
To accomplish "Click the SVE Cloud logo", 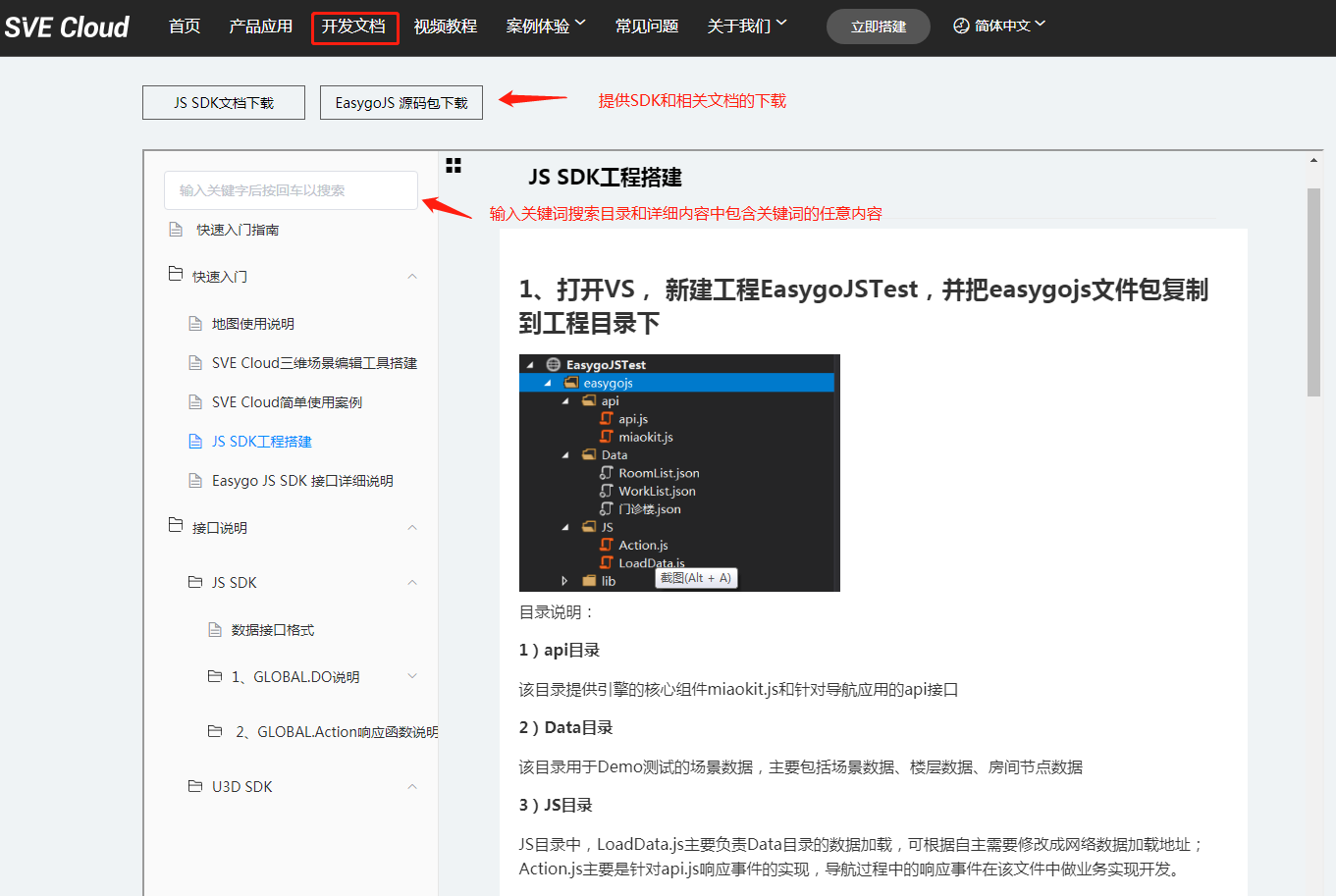I will click(x=67, y=27).
